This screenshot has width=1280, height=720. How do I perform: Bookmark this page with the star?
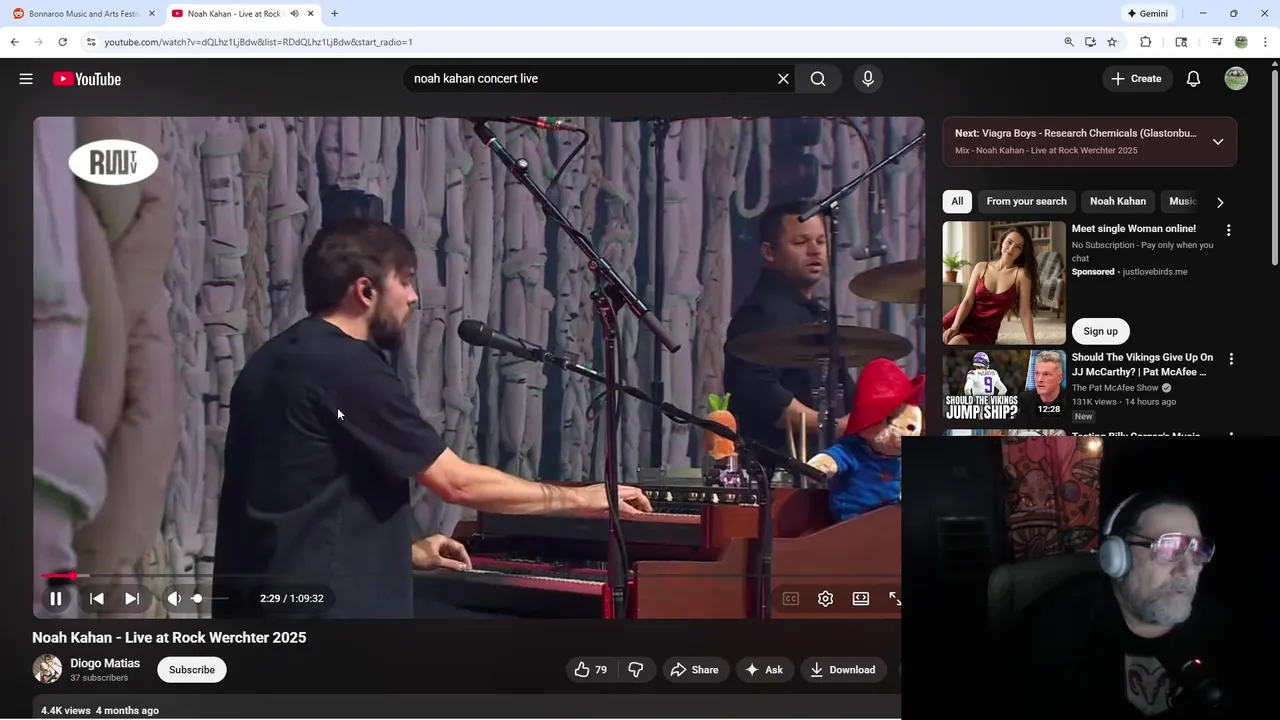1112,42
